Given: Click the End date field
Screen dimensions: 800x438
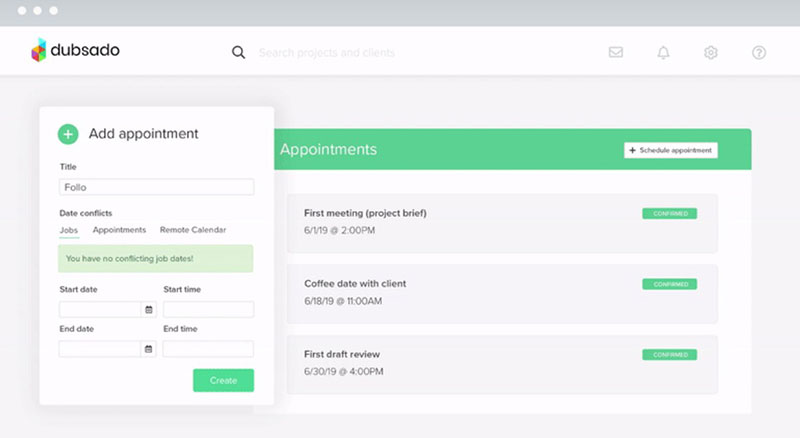Looking at the screenshot, I should [x=100, y=349].
